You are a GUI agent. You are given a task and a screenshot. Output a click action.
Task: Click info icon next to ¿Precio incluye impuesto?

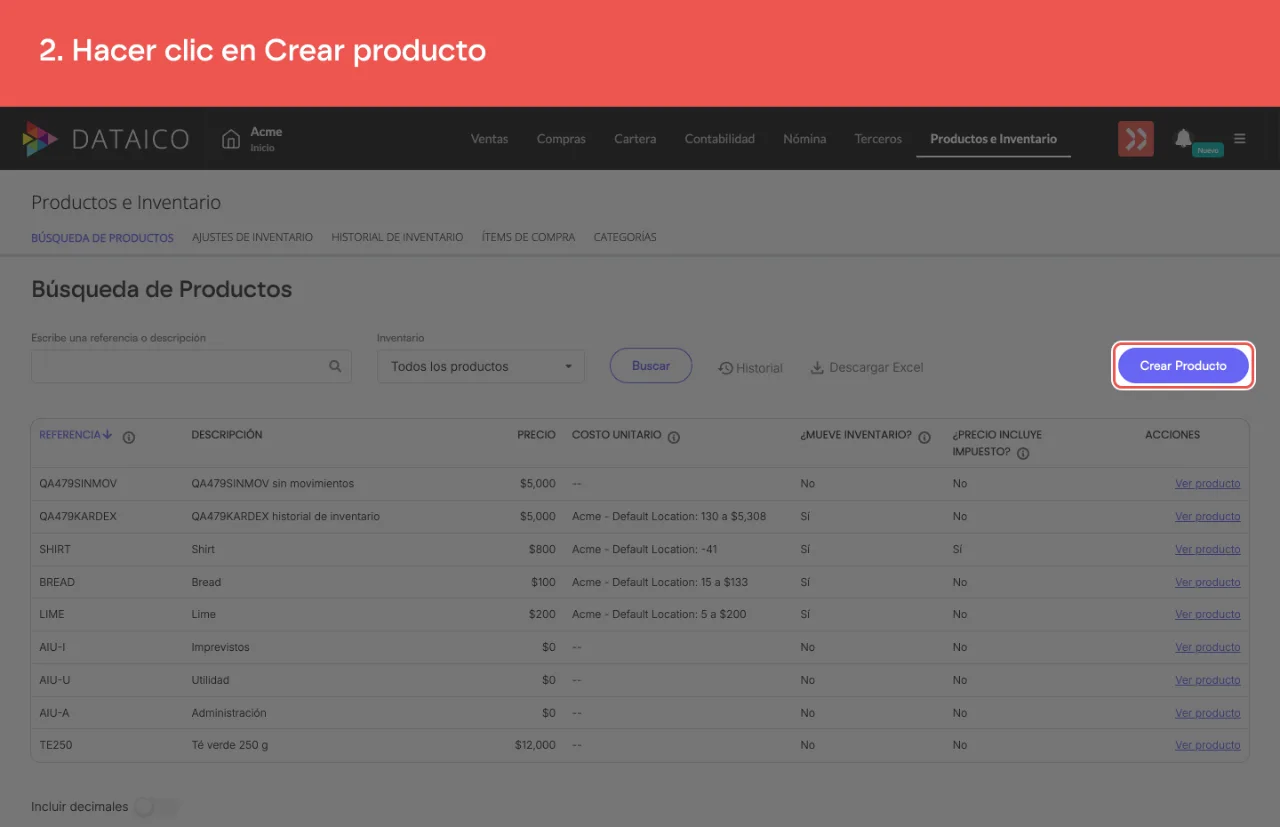click(x=1023, y=453)
